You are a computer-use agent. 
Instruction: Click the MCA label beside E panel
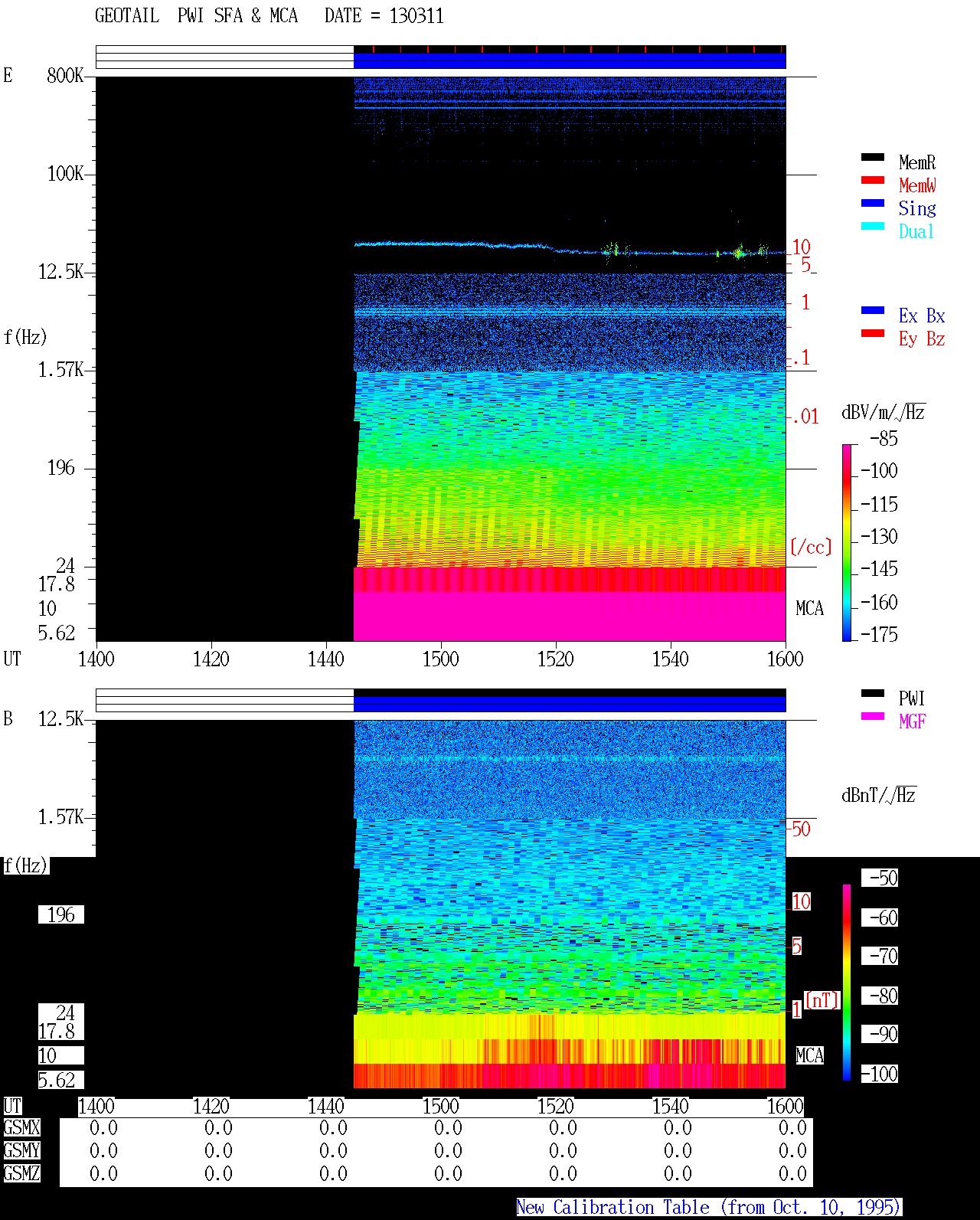point(810,608)
